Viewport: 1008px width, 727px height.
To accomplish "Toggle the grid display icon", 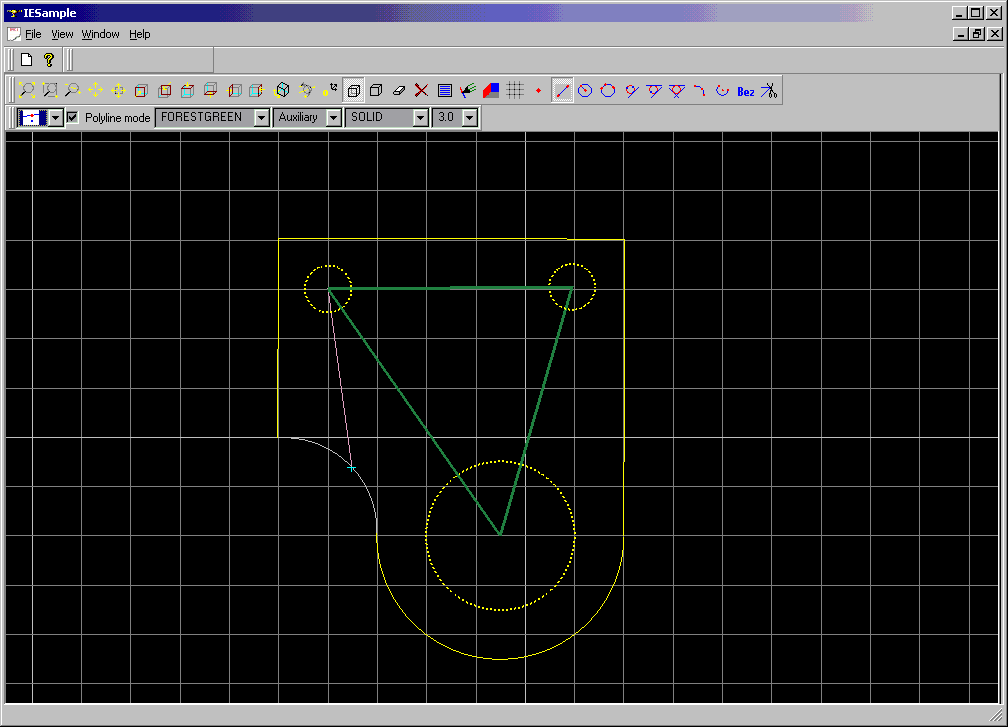I will pos(515,91).
